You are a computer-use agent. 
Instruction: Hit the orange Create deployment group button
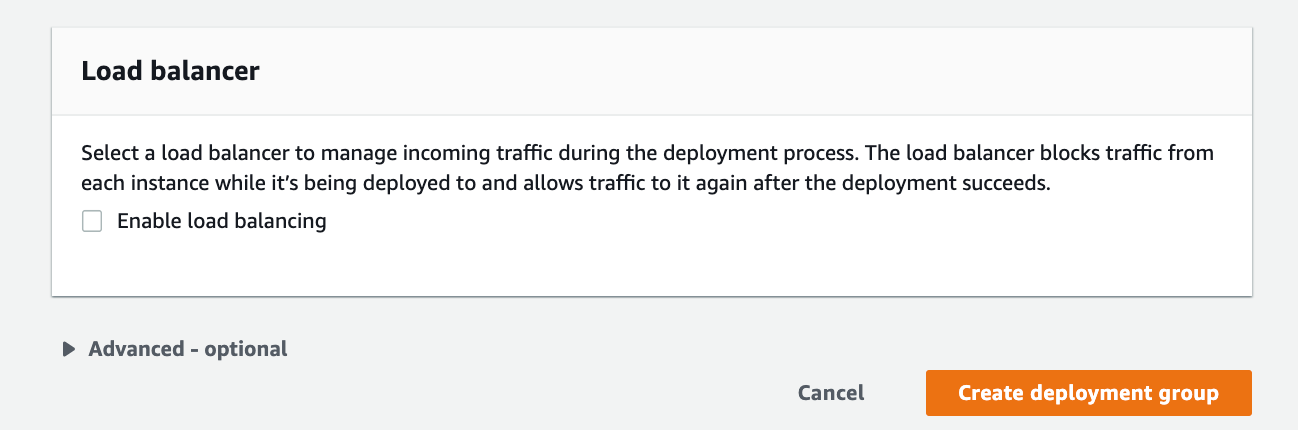[1088, 393]
